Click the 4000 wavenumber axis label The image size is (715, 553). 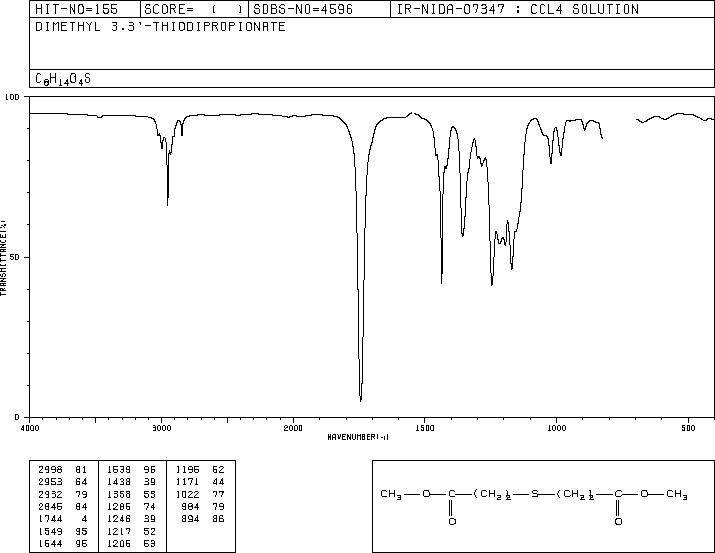(x=30, y=428)
